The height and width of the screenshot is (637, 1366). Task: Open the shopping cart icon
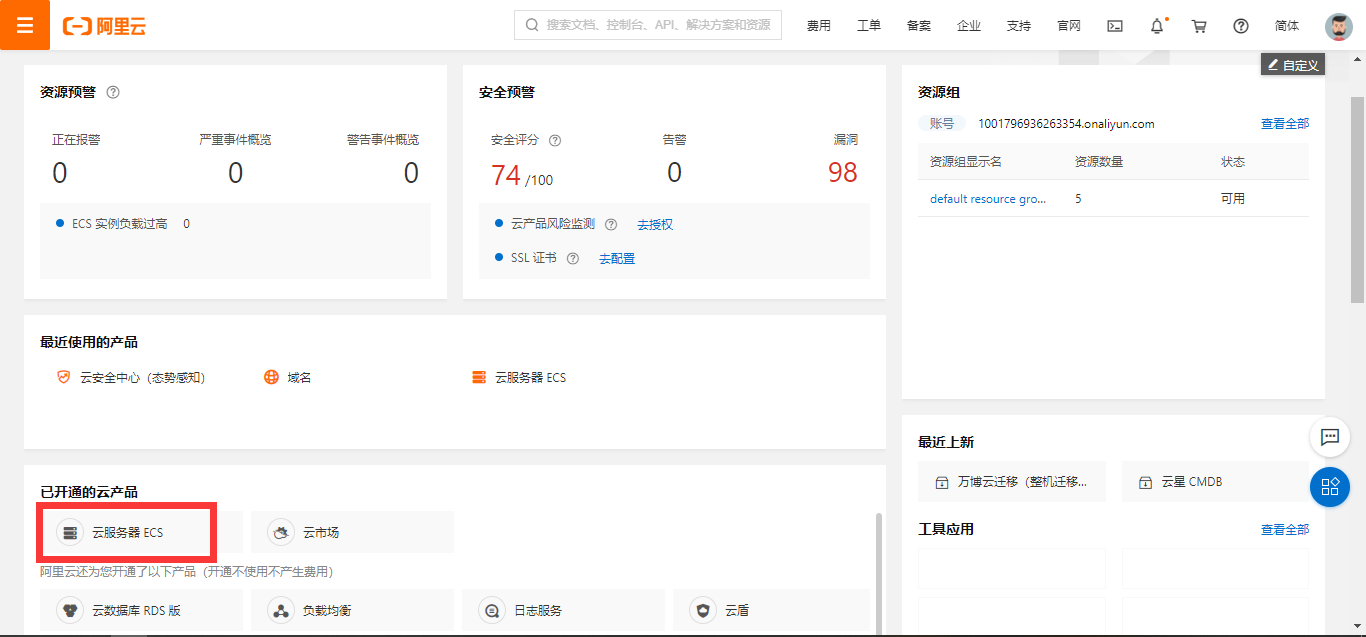click(1199, 26)
